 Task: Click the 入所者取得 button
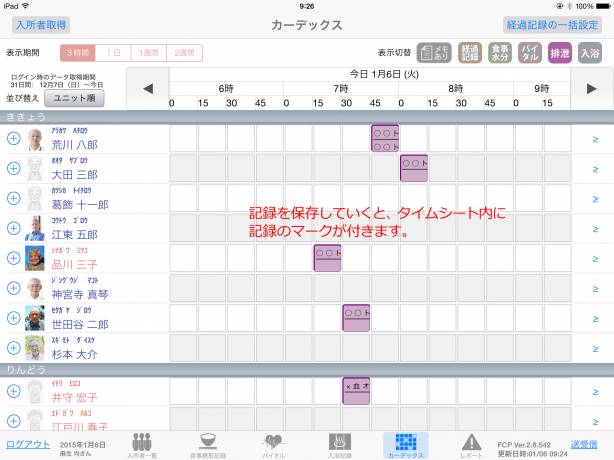(41, 24)
